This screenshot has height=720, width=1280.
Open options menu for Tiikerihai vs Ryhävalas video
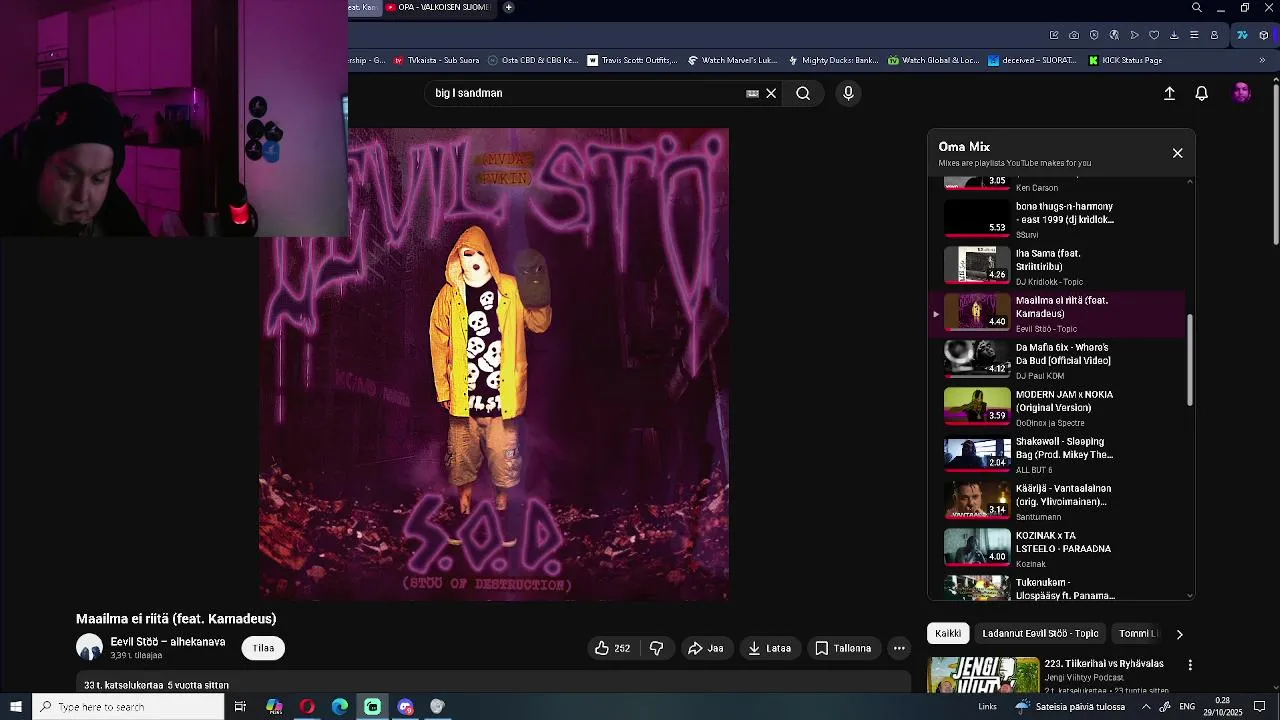1190,665
